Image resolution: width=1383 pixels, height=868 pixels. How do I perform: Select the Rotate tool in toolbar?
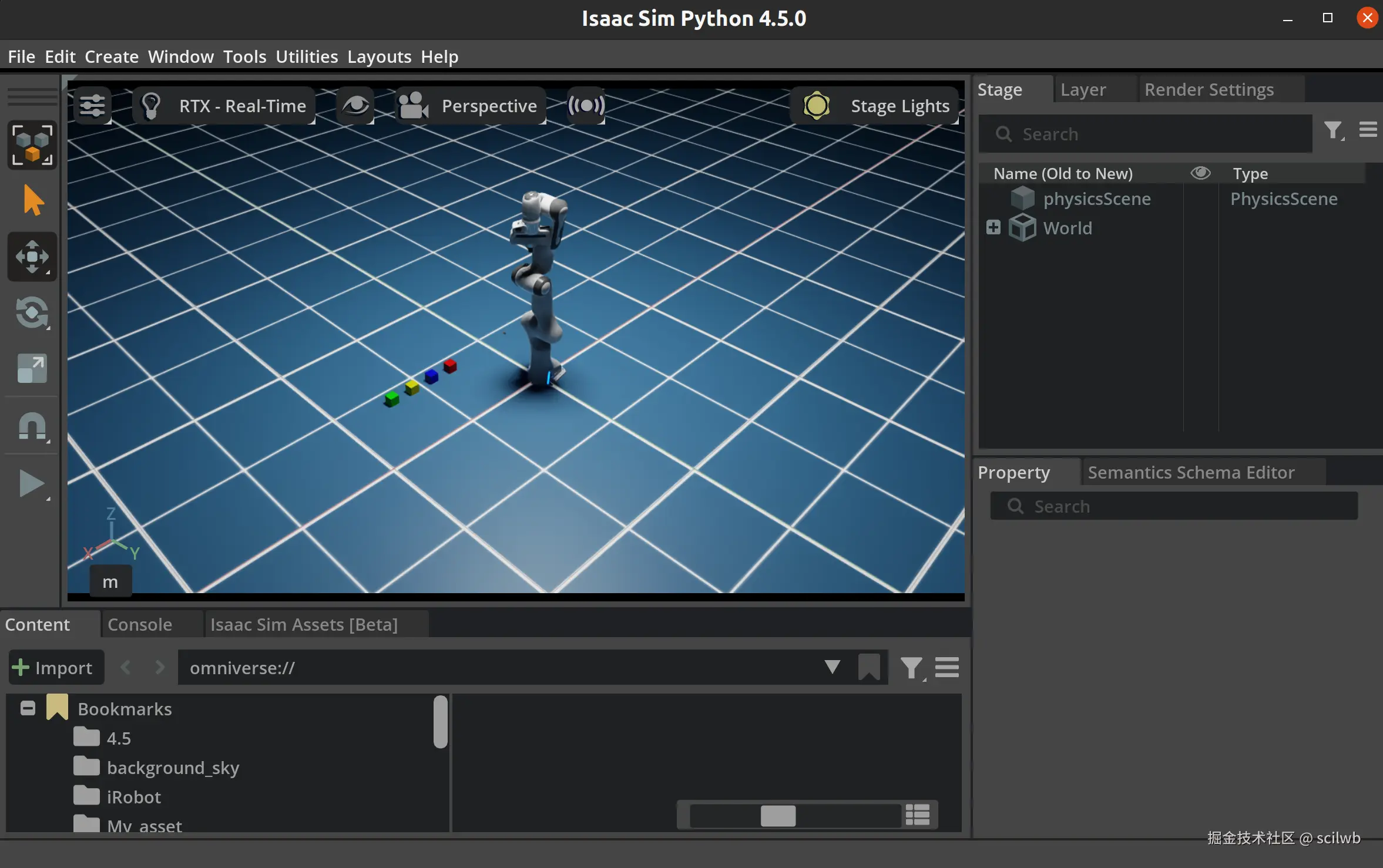pyautogui.click(x=32, y=312)
